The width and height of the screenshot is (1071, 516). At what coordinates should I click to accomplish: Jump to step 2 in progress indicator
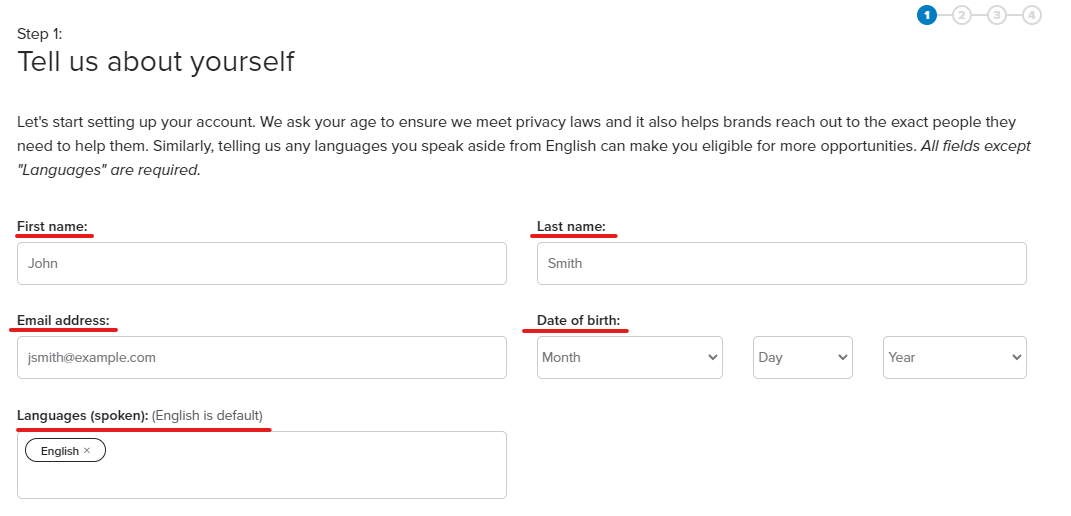(962, 14)
